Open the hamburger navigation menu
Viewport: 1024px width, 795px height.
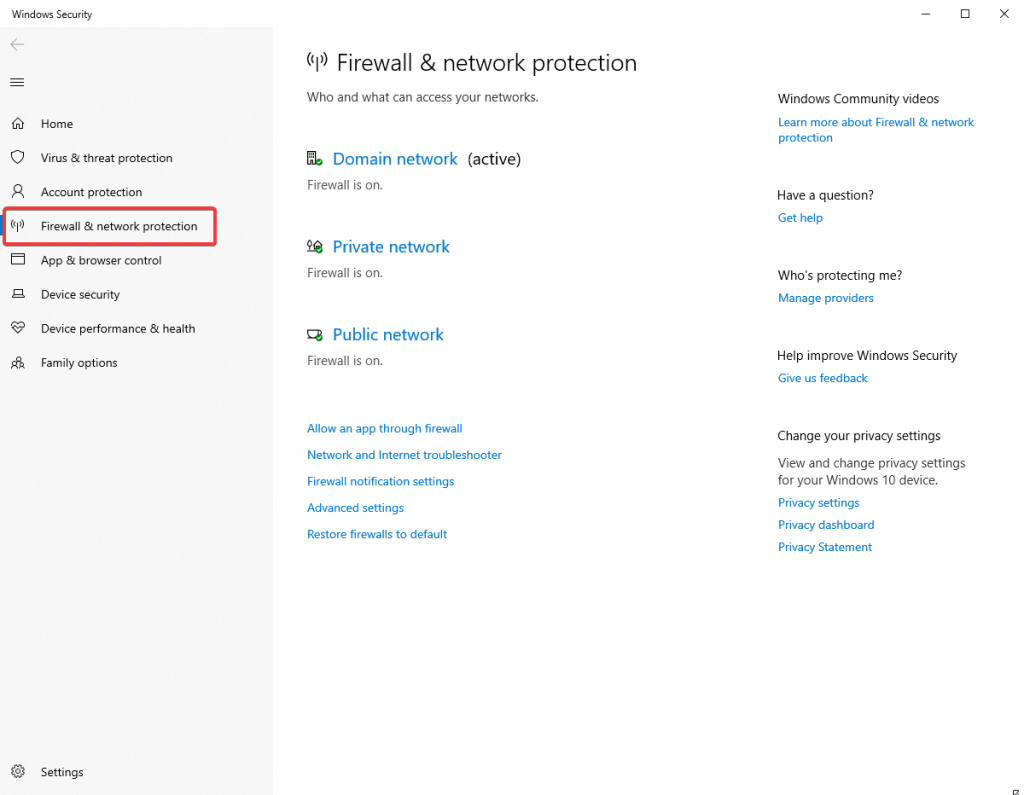coord(17,82)
